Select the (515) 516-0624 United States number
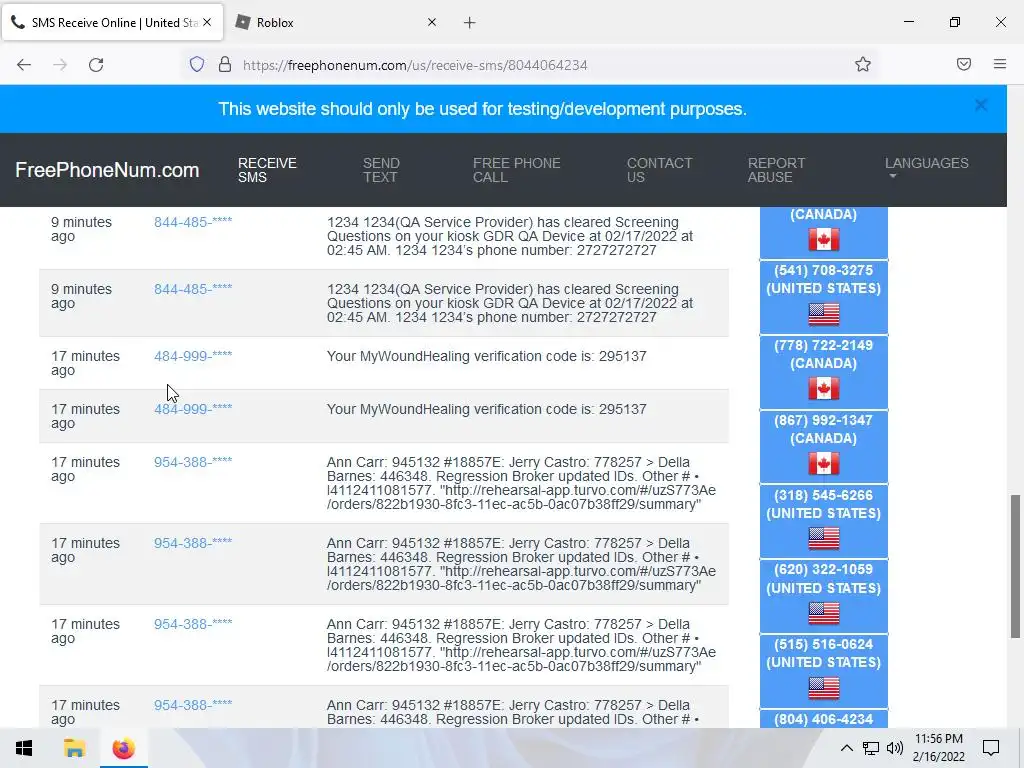 pos(824,671)
